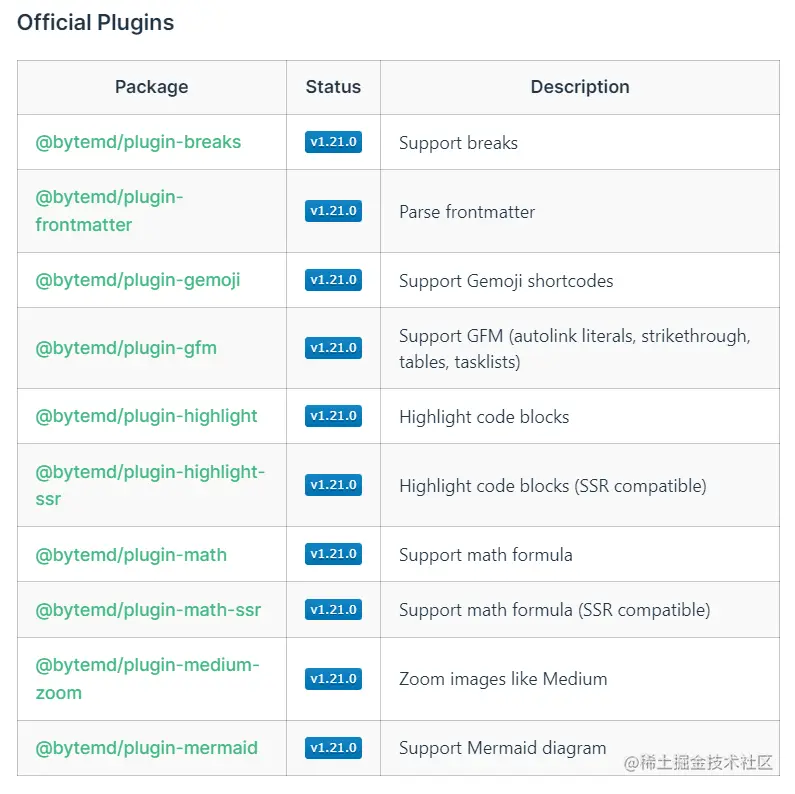Open the @bytemd/plugin-gemoji package link
The height and width of the screenshot is (794, 795).
click(138, 280)
